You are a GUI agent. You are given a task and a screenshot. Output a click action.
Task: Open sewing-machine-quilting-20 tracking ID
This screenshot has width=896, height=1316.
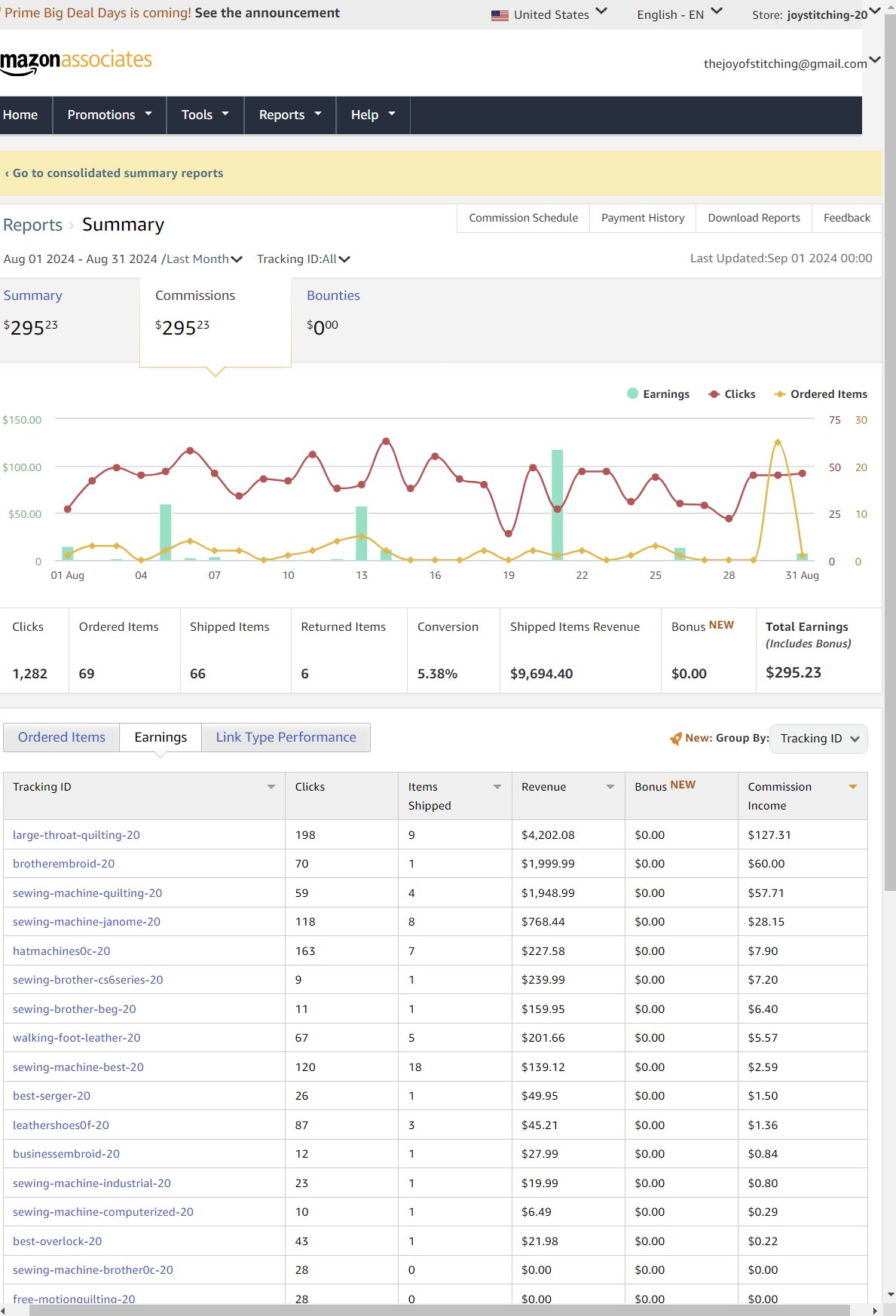(87, 893)
